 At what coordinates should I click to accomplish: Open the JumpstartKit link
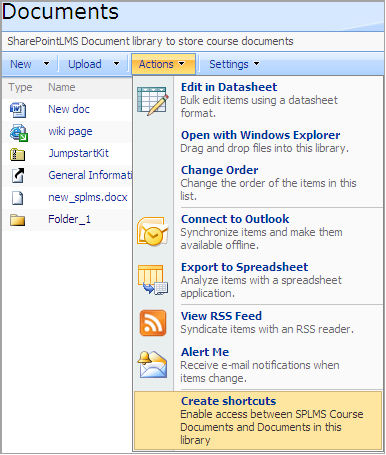pyautogui.click(x=78, y=153)
